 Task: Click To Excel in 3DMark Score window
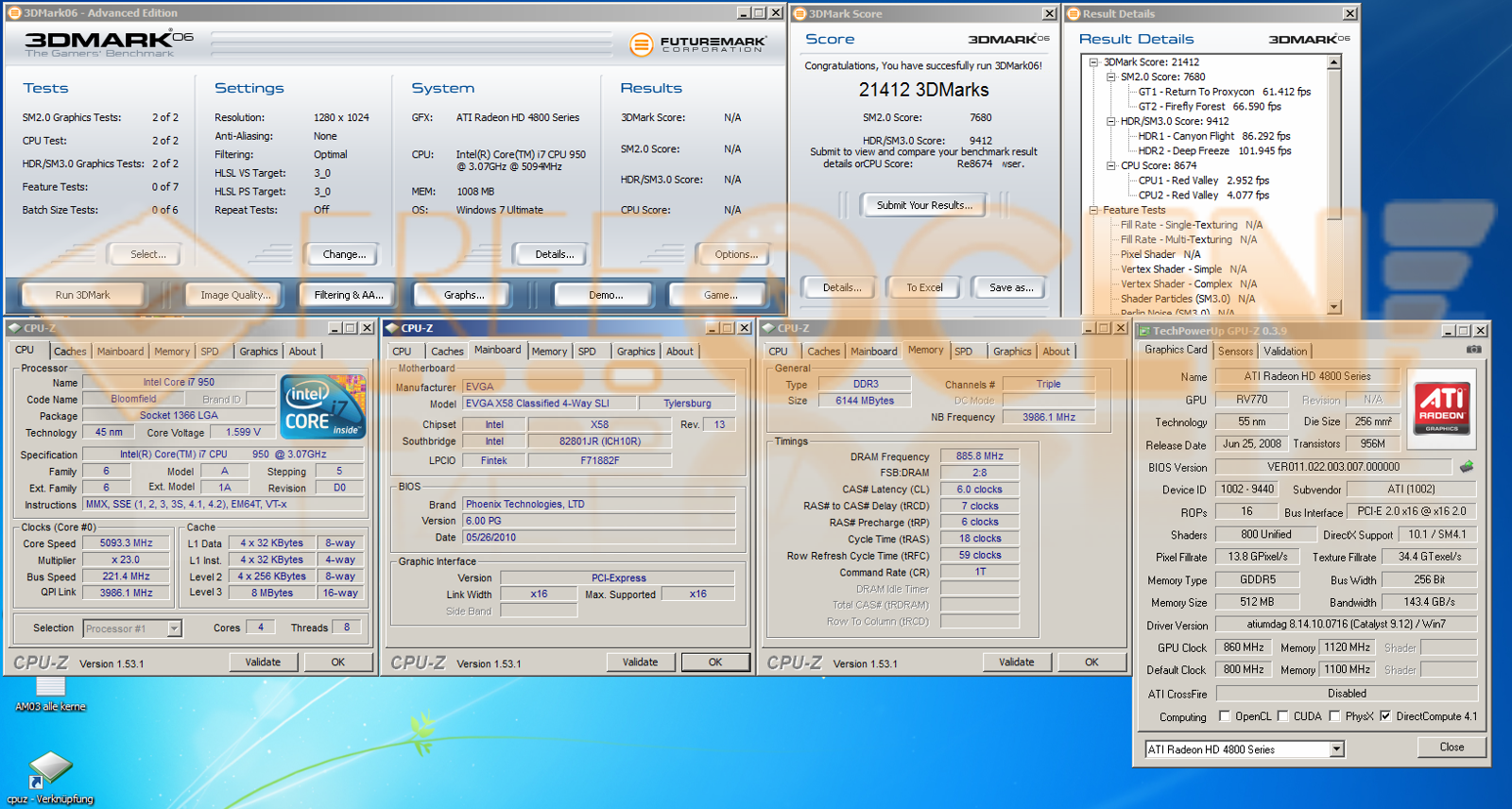[924, 287]
